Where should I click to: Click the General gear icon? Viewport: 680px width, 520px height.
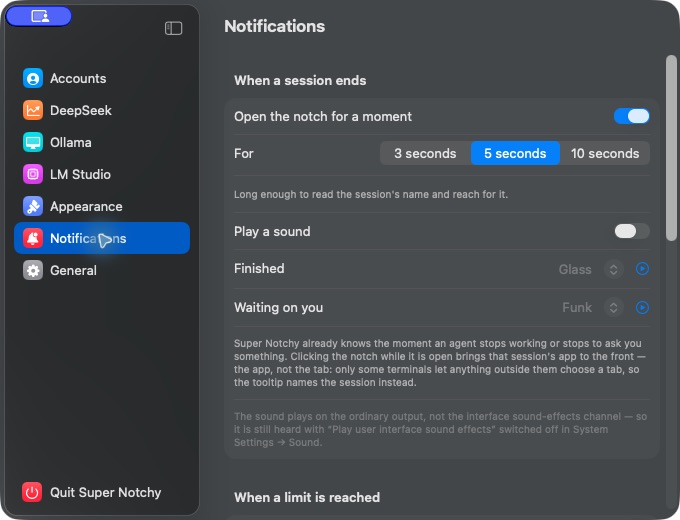[33, 270]
